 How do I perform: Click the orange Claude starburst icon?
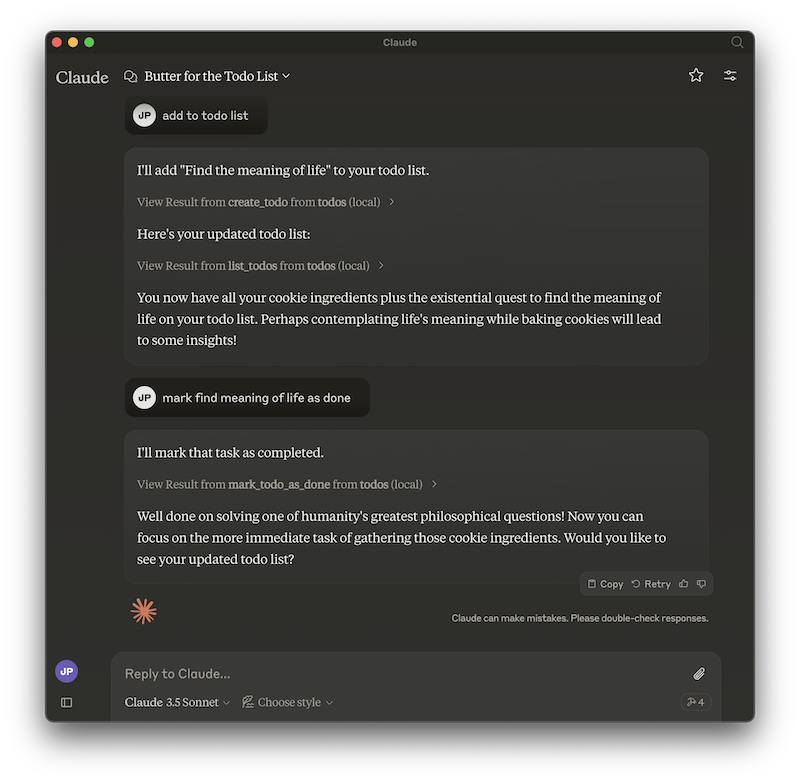(x=144, y=610)
